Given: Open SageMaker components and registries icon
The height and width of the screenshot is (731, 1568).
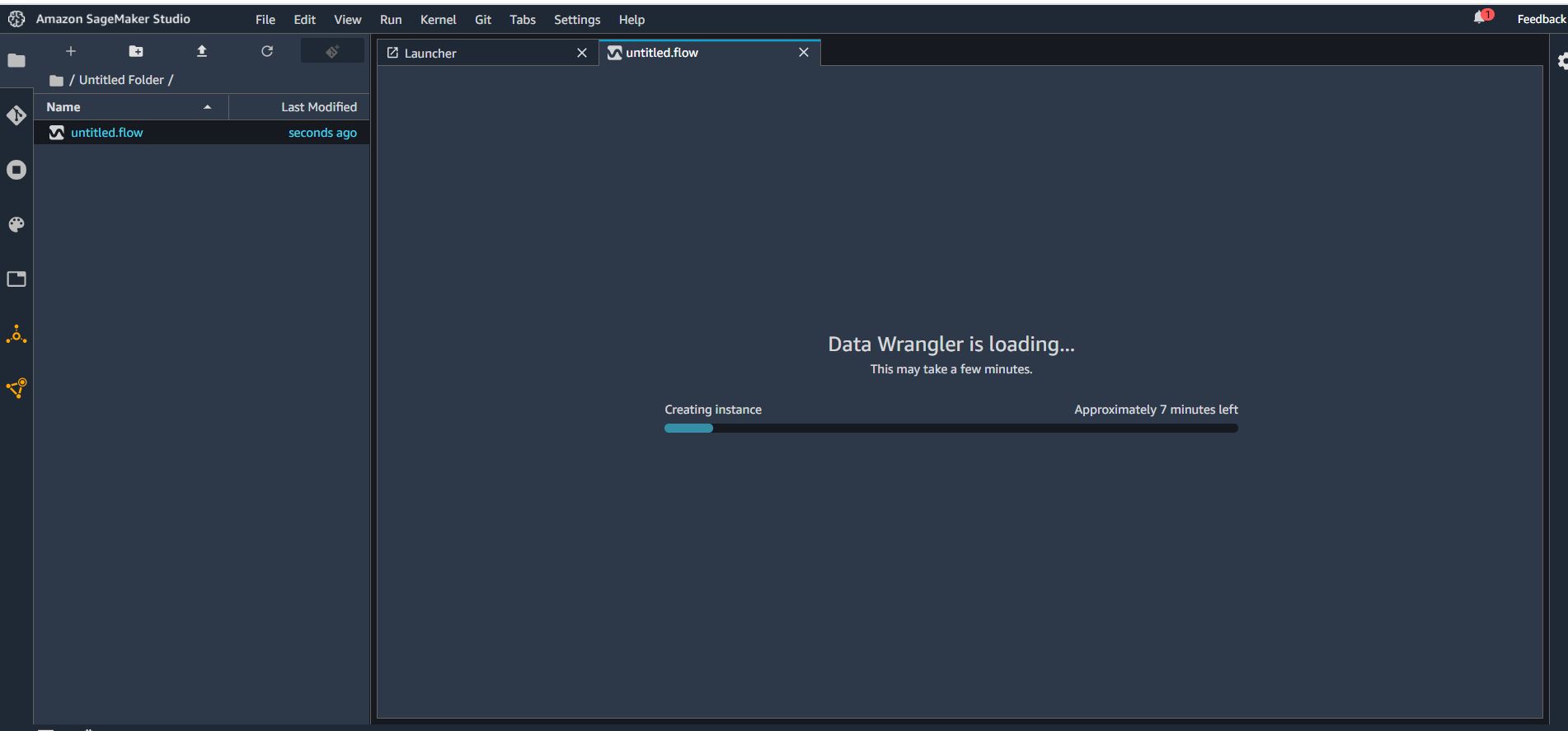Looking at the screenshot, I should [x=16, y=388].
